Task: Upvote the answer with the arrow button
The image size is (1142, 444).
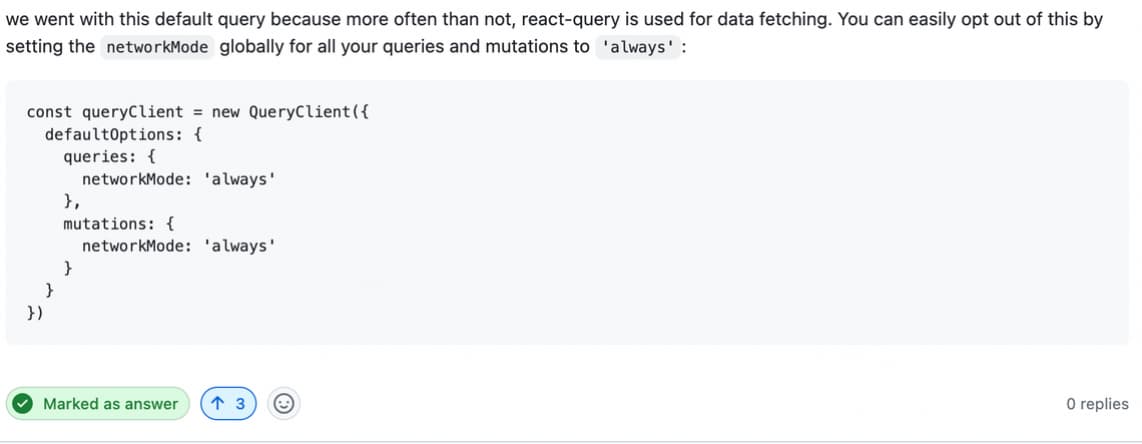Action: coord(217,404)
